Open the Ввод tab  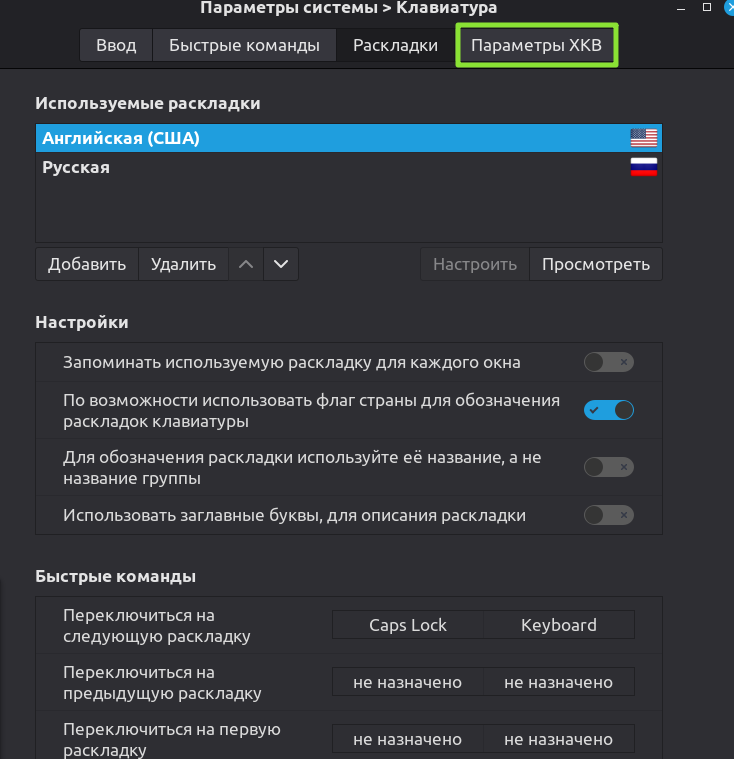(116, 45)
